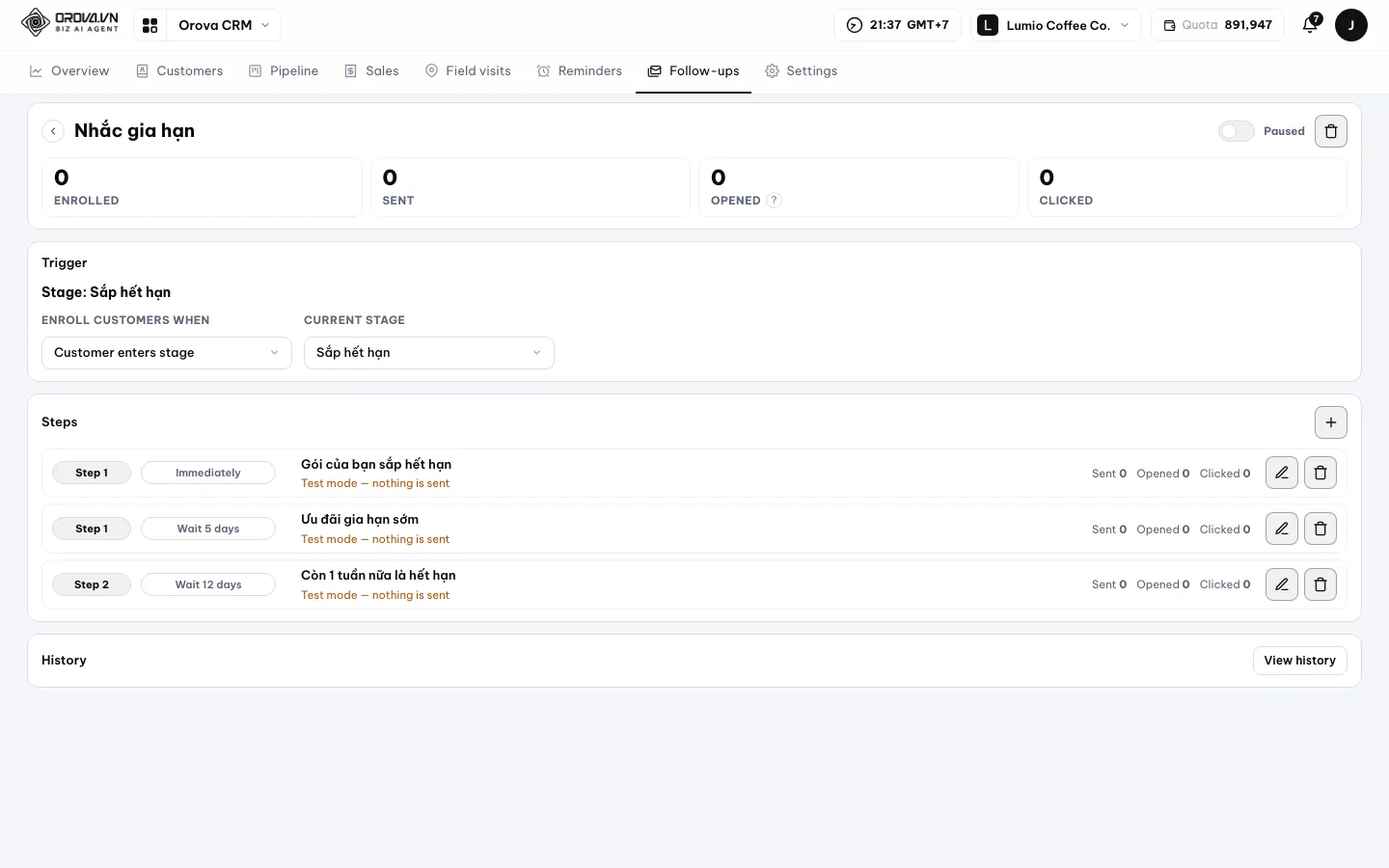The height and width of the screenshot is (868, 1389).
Task: Switch to the Customers tab
Action: click(x=179, y=71)
